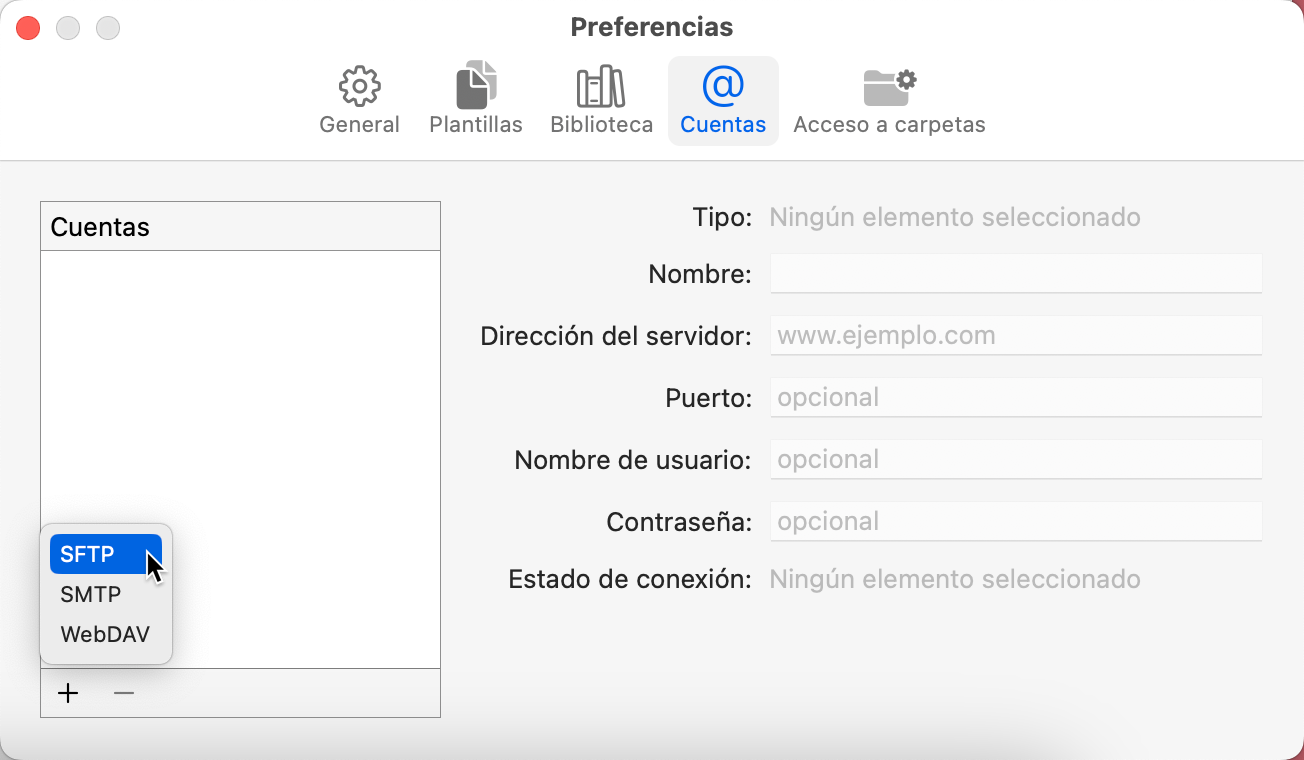
Task: Remove selected account with the minus icon
Action: coord(123,692)
